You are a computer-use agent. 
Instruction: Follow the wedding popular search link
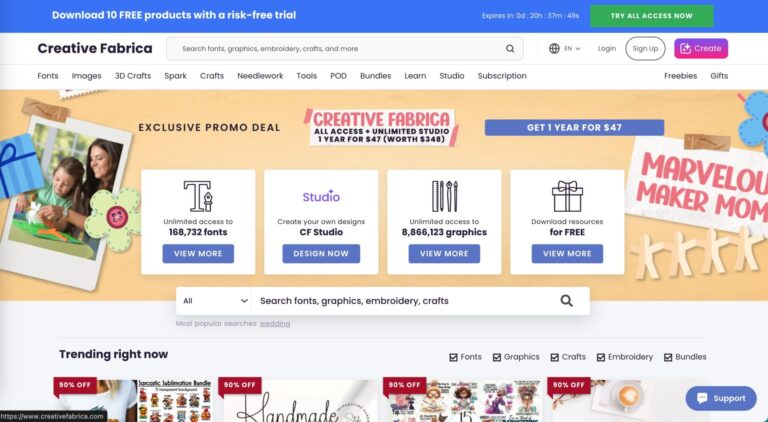pyautogui.click(x=275, y=324)
